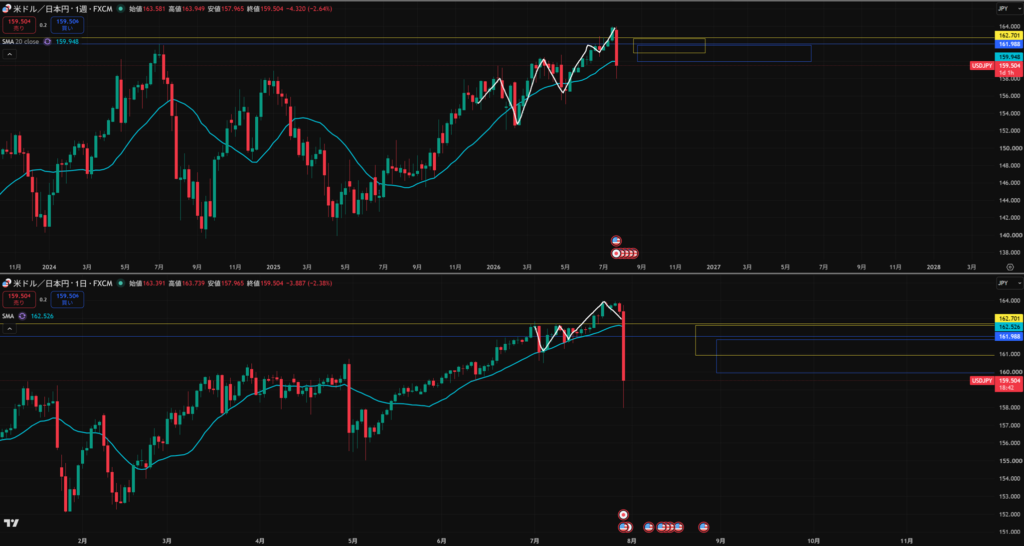Click the 159.948 SMA price label, weekly axis

1009,57
